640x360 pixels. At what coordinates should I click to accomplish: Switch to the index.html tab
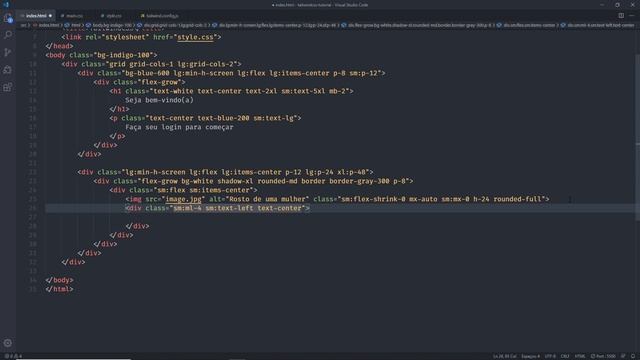point(36,16)
